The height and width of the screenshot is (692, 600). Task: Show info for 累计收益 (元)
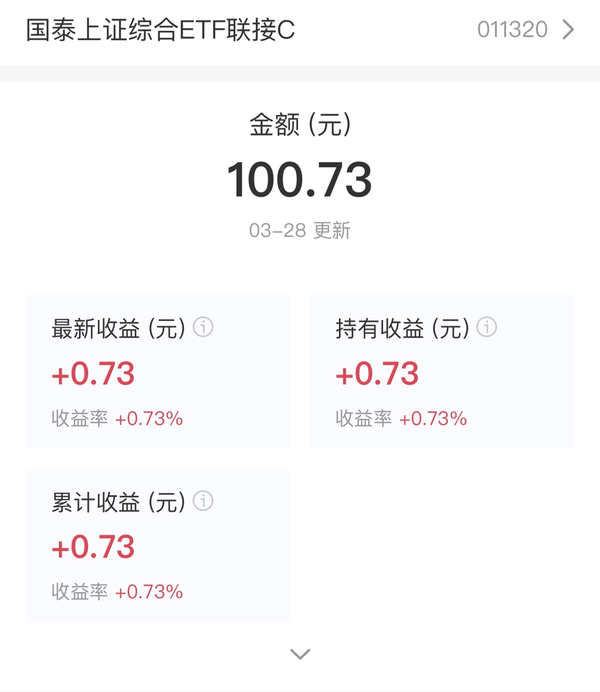[x=203, y=501]
